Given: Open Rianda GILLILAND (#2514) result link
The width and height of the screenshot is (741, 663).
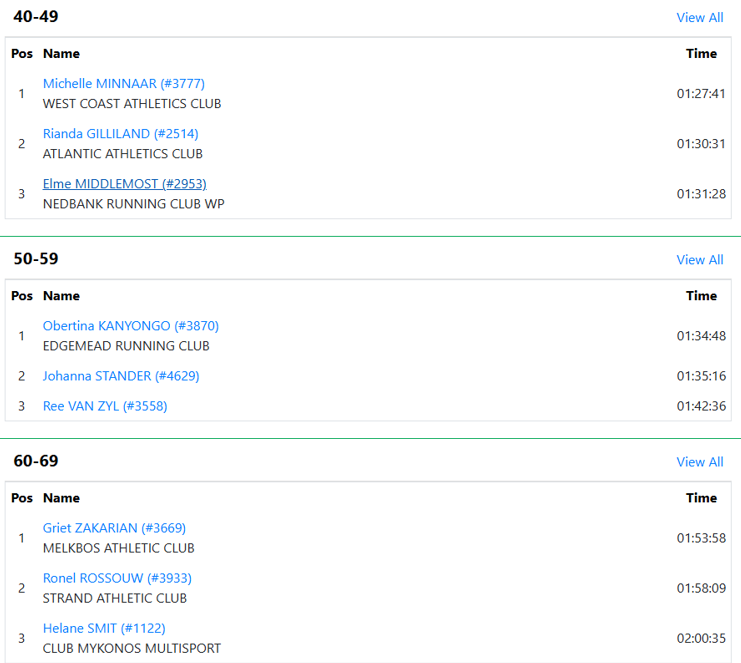Looking at the screenshot, I should pyautogui.click(x=121, y=134).
